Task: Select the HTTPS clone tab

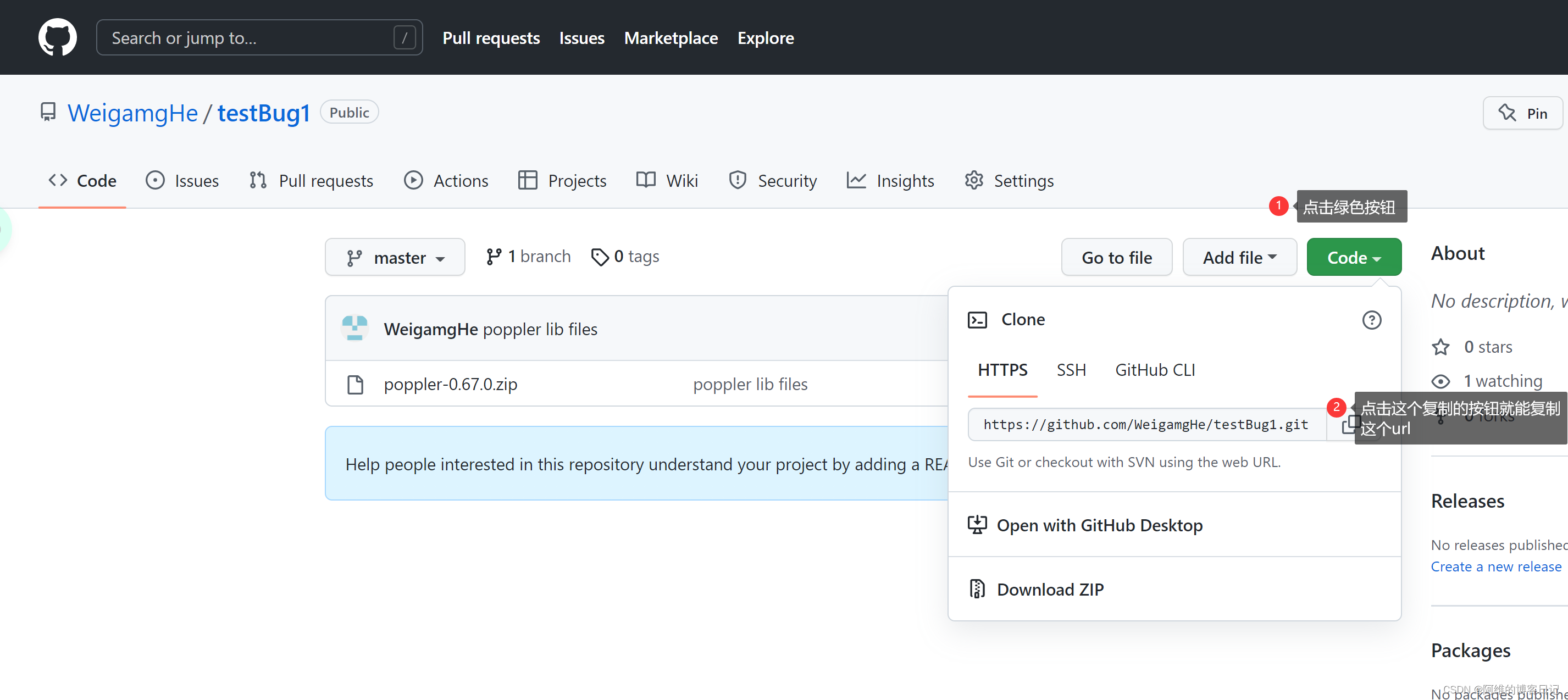Action: click(x=1002, y=370)
